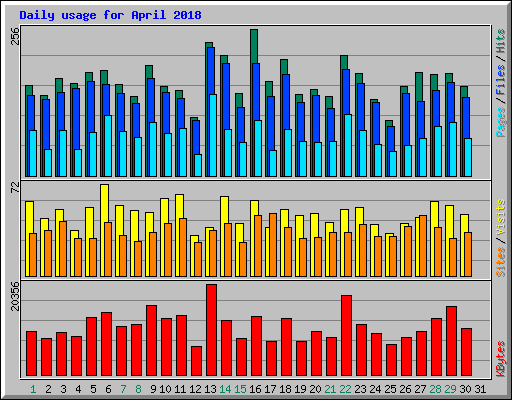Click the green 'Hits' legend label
This screenshot has height=400, width=512.
click(500, 41)
